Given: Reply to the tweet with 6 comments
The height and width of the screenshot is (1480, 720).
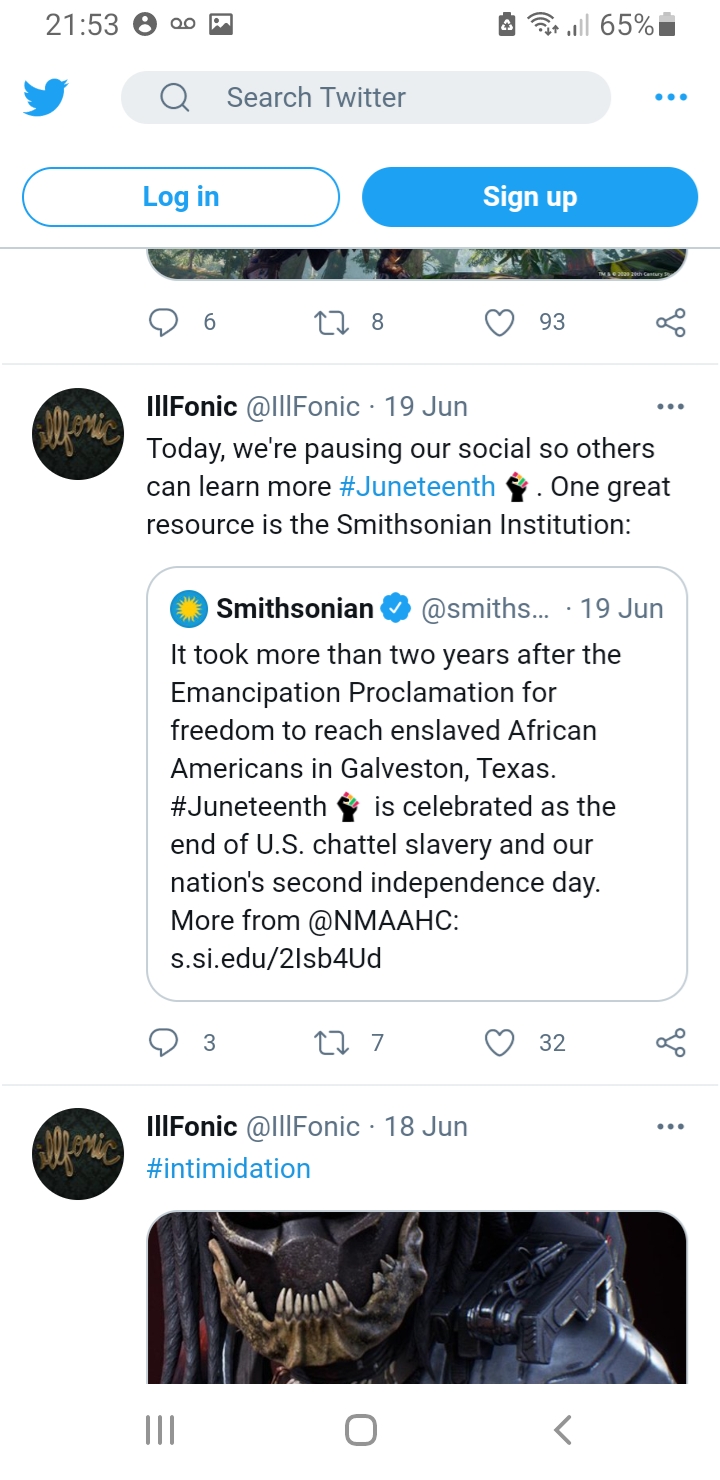Looking at the screenshot, I should click(163, 322).
